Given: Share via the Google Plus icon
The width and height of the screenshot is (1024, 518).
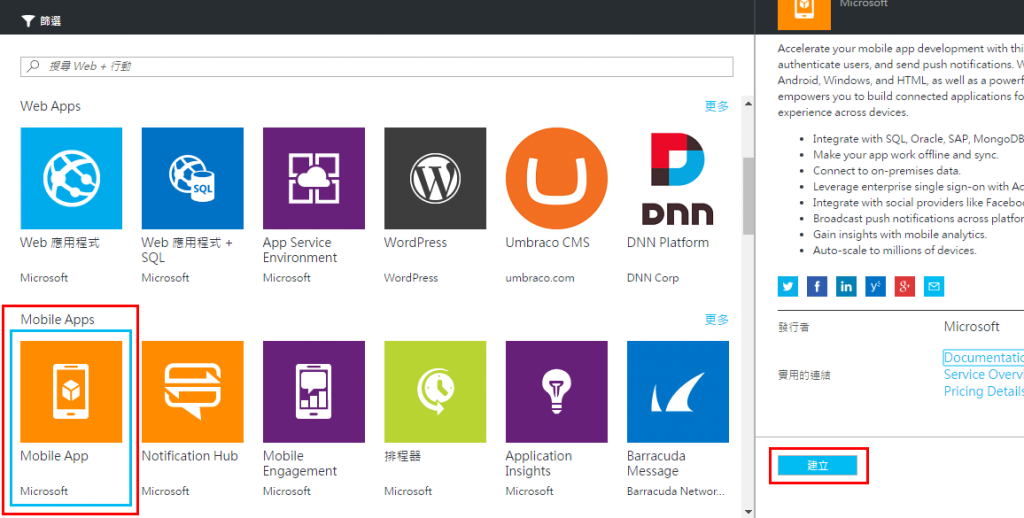Looking at the screenshot, I should 904,286.
